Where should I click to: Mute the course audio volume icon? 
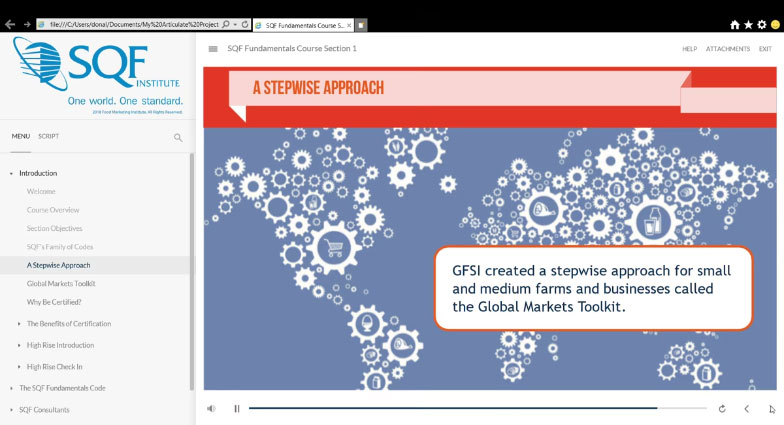point(212,408)
